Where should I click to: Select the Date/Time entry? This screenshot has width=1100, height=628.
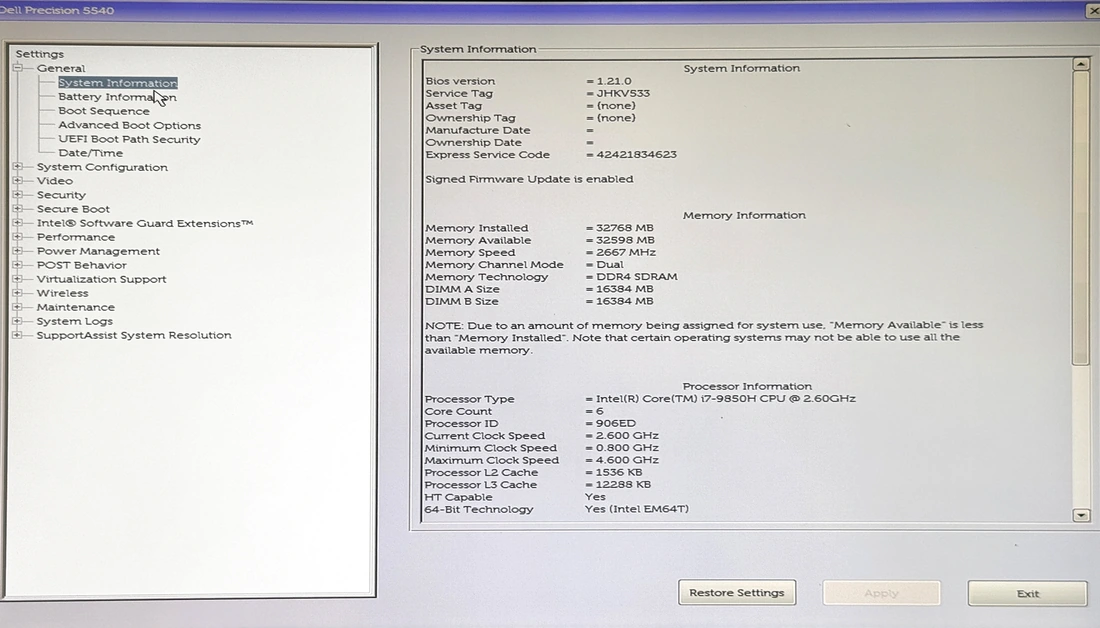[90, 153]
